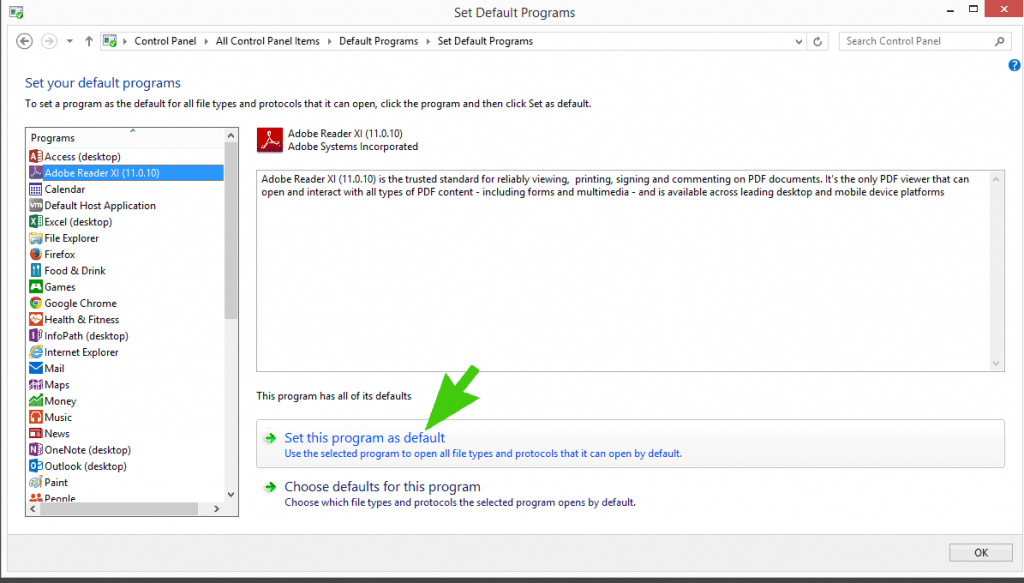This screenshot has height=583, width=1024.
Task: Click the programs list scroll up arrow
Action: tap(231, 135)
